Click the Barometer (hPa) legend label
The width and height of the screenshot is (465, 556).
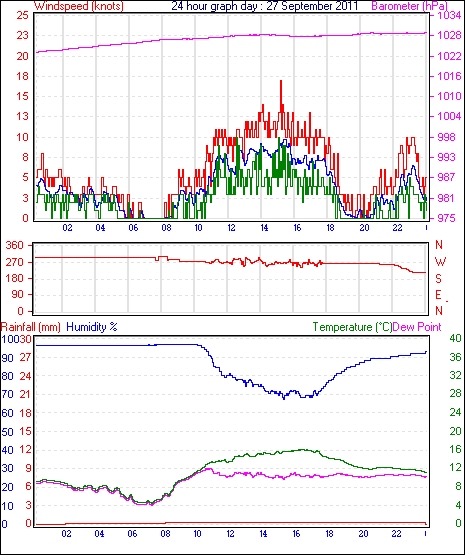coord(410,6)
